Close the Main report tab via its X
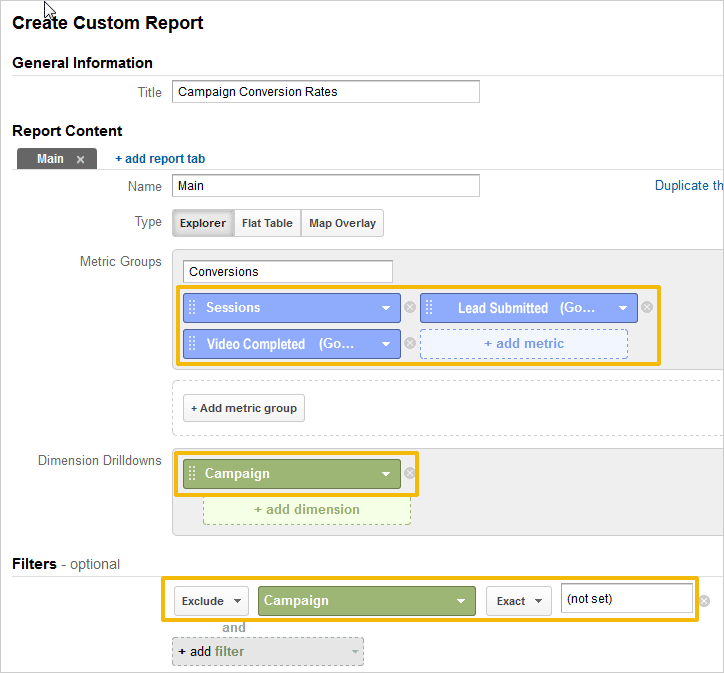 pos(80,159)
